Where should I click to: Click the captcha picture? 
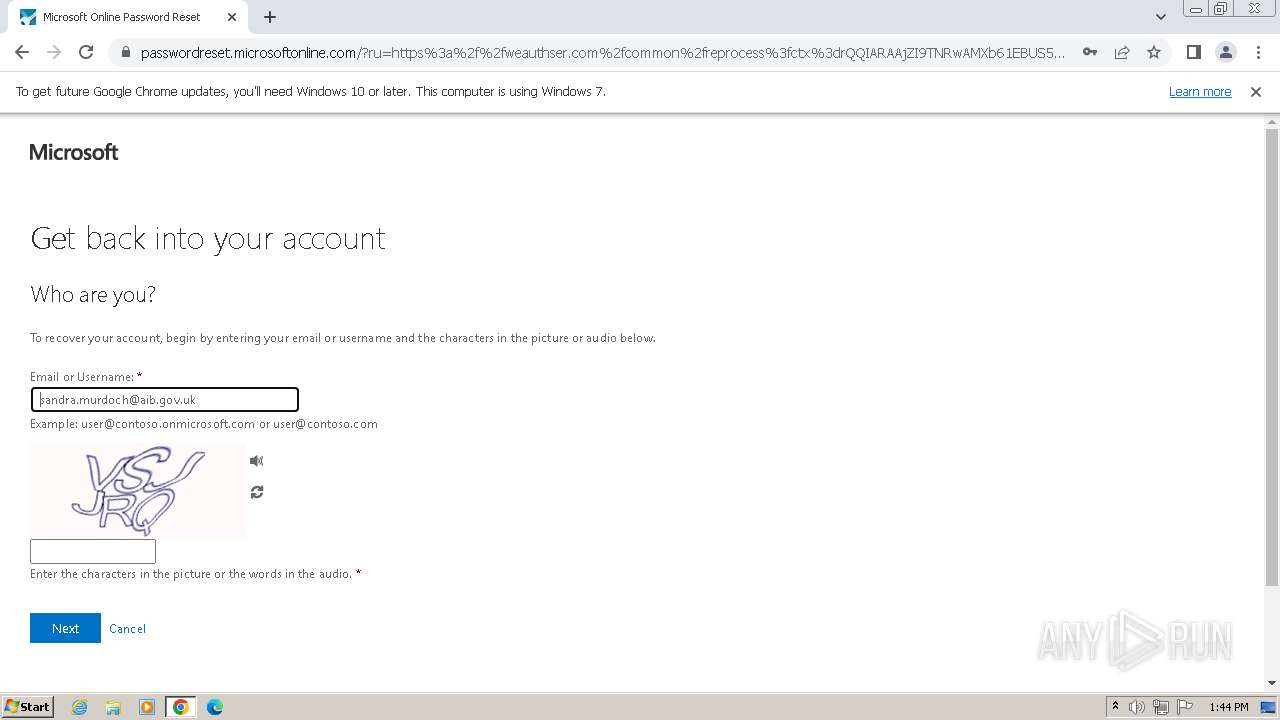click(x=138, y=491)
